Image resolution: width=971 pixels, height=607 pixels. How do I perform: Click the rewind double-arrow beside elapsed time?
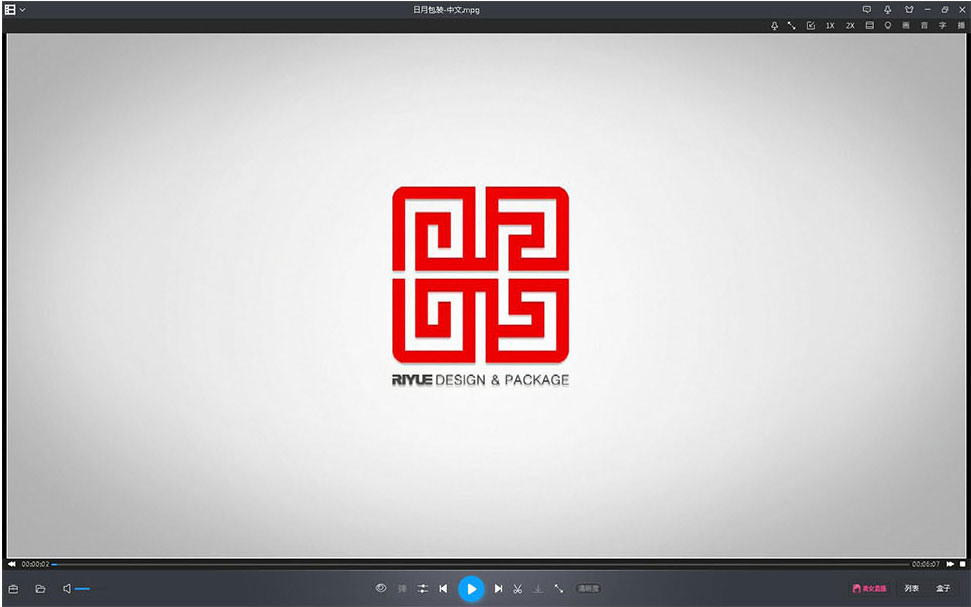click(11, 564)
